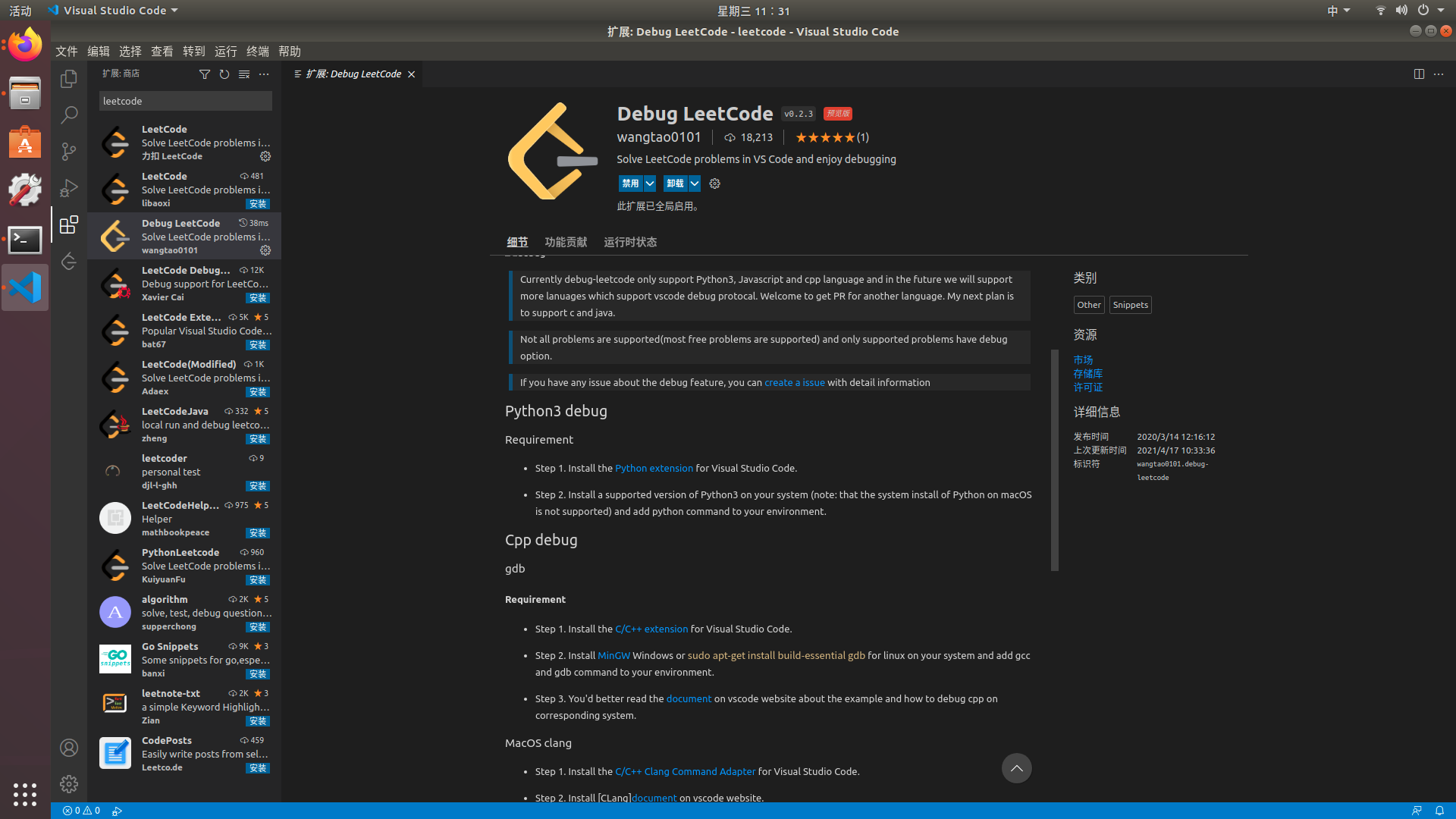Expand the dropdown arrow next to 禁用

(650, 184)
